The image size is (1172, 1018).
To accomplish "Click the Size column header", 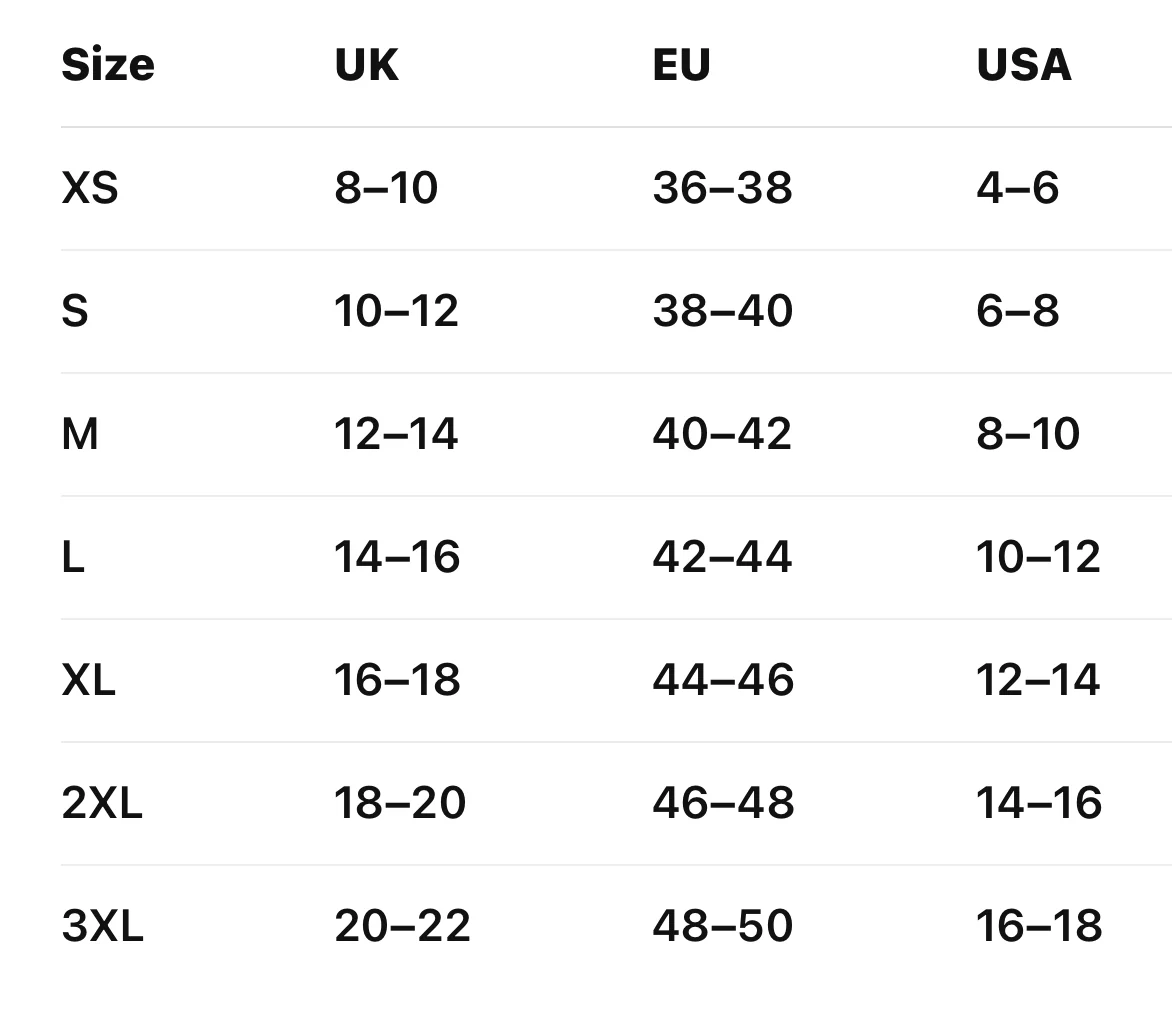I will pyautogui.click(x=108, y=66).
